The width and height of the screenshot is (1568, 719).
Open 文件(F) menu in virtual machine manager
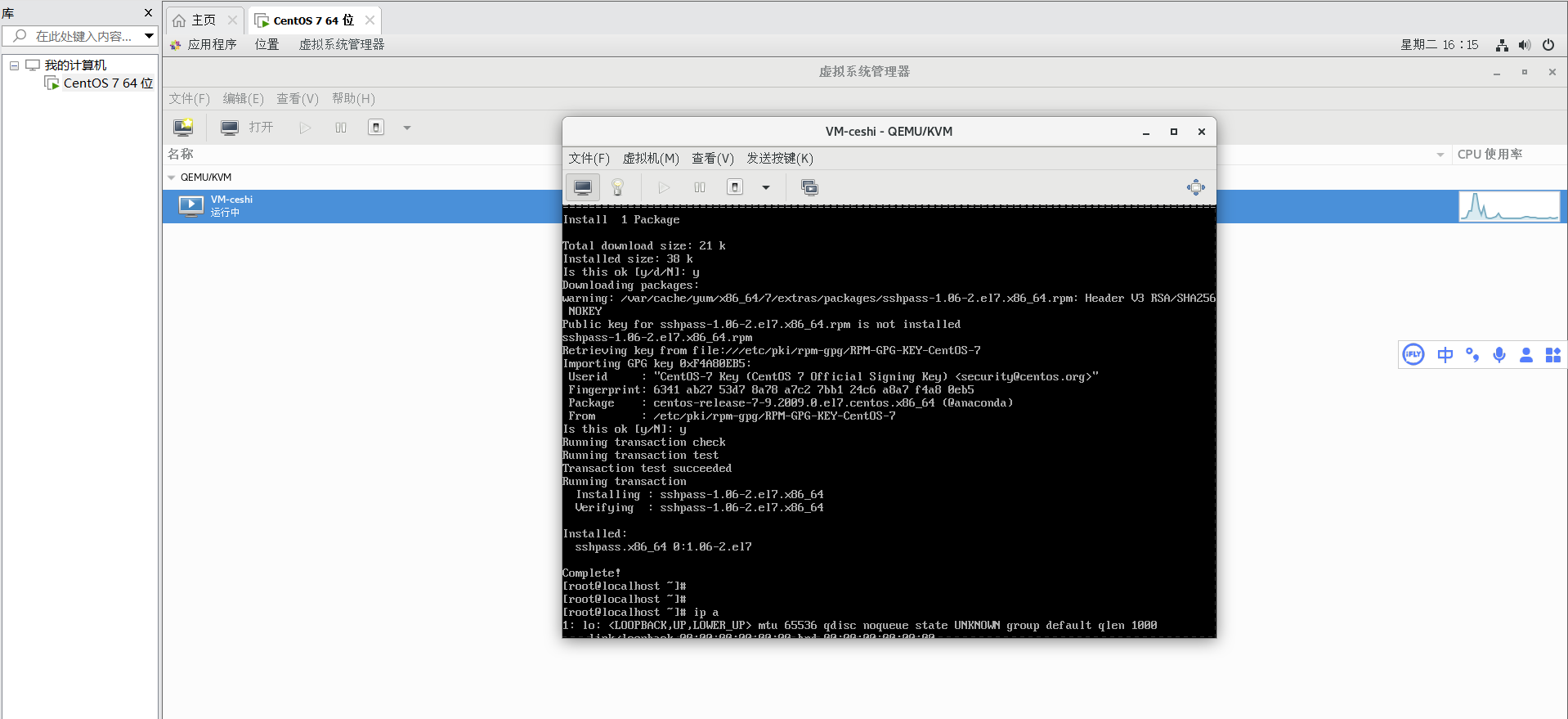click(190, 99)
